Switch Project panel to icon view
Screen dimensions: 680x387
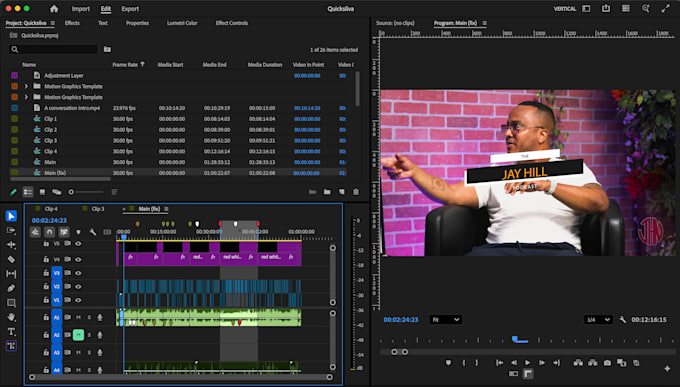pos(42,192)
